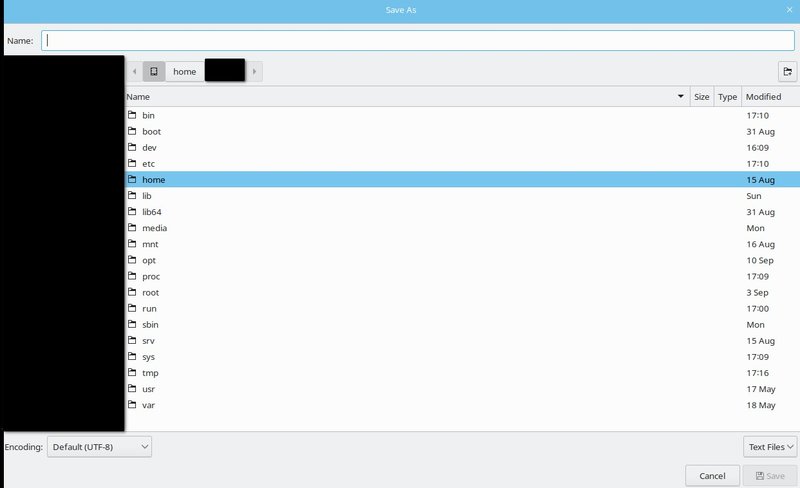Click the folder icon next to root
The width and height of the screenshot is (800, 488).
coord(132,292)
